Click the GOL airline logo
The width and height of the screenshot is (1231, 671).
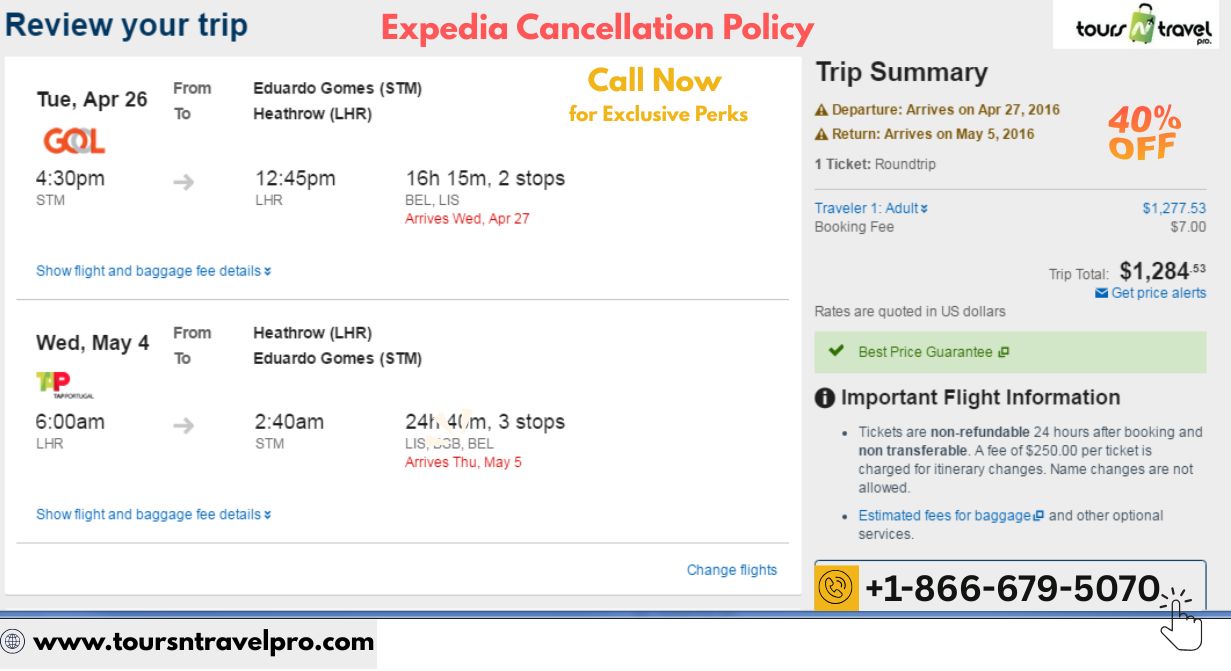pos(74,141)
